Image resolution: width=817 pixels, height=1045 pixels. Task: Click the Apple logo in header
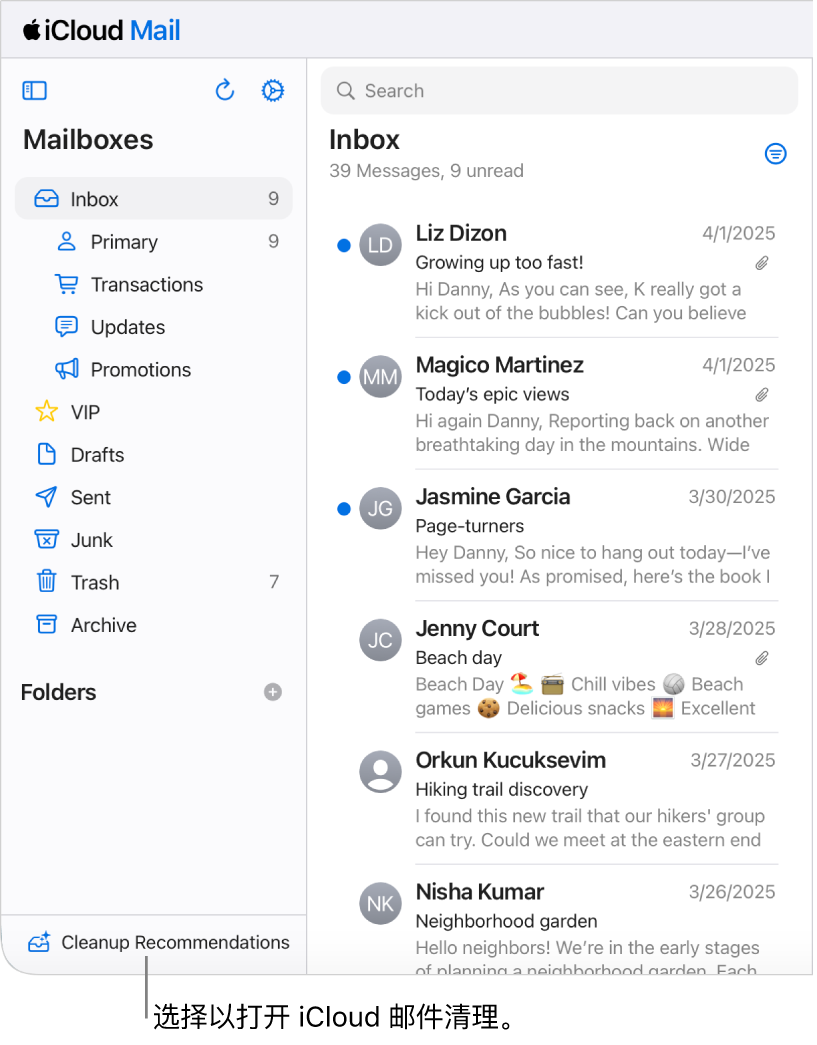pos(32,30)
